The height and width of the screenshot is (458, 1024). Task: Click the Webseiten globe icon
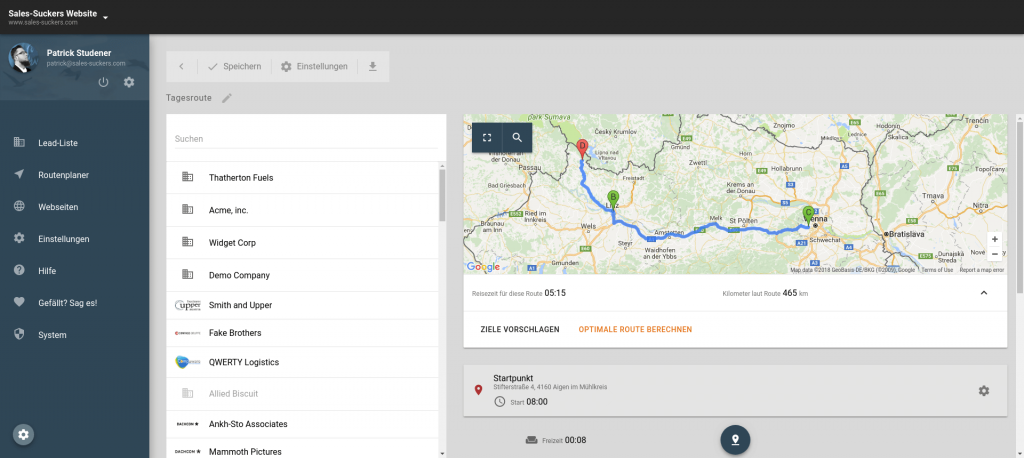coord(19,206)
